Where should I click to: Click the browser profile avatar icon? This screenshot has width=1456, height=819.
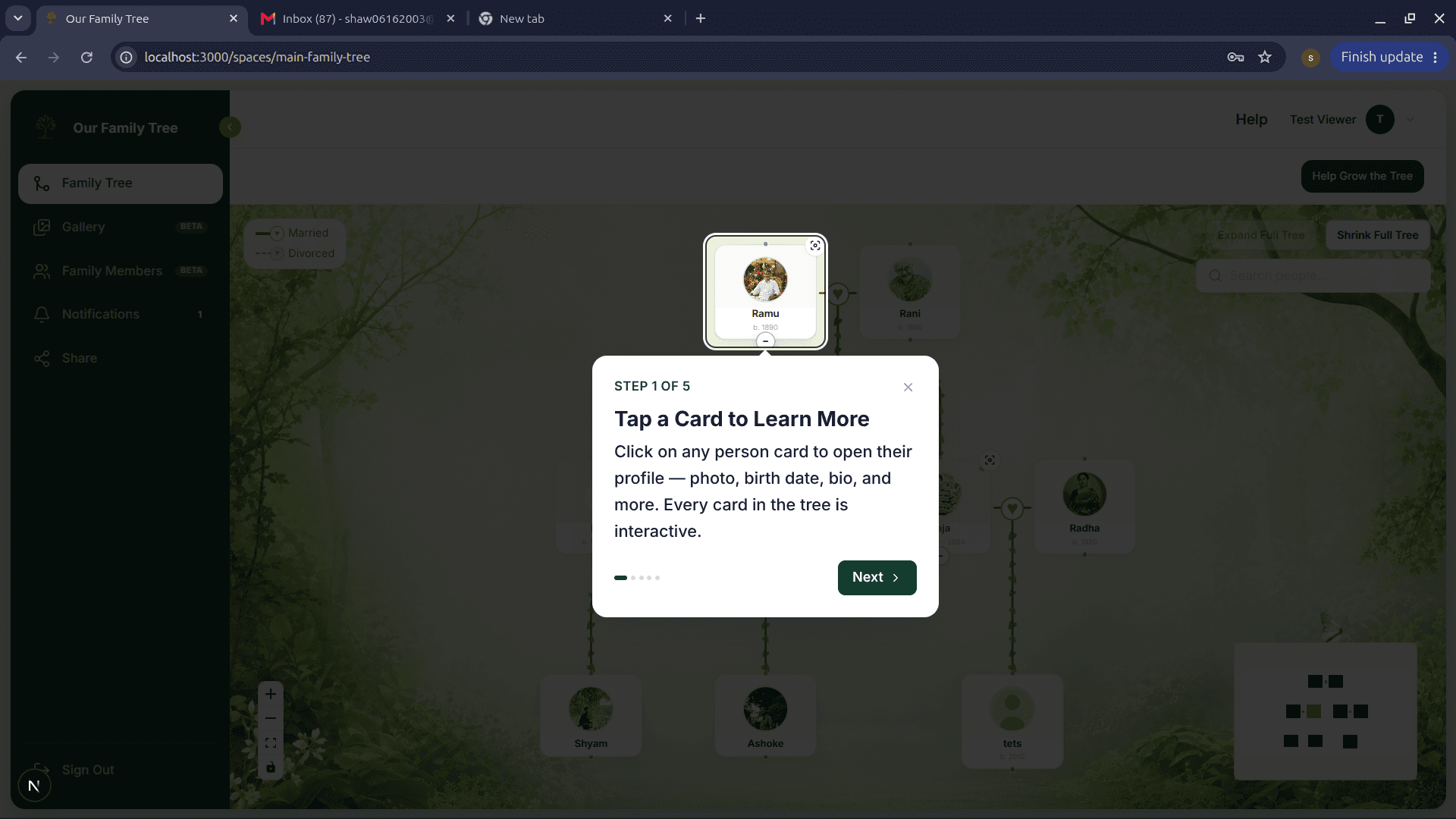[1310, 57]
